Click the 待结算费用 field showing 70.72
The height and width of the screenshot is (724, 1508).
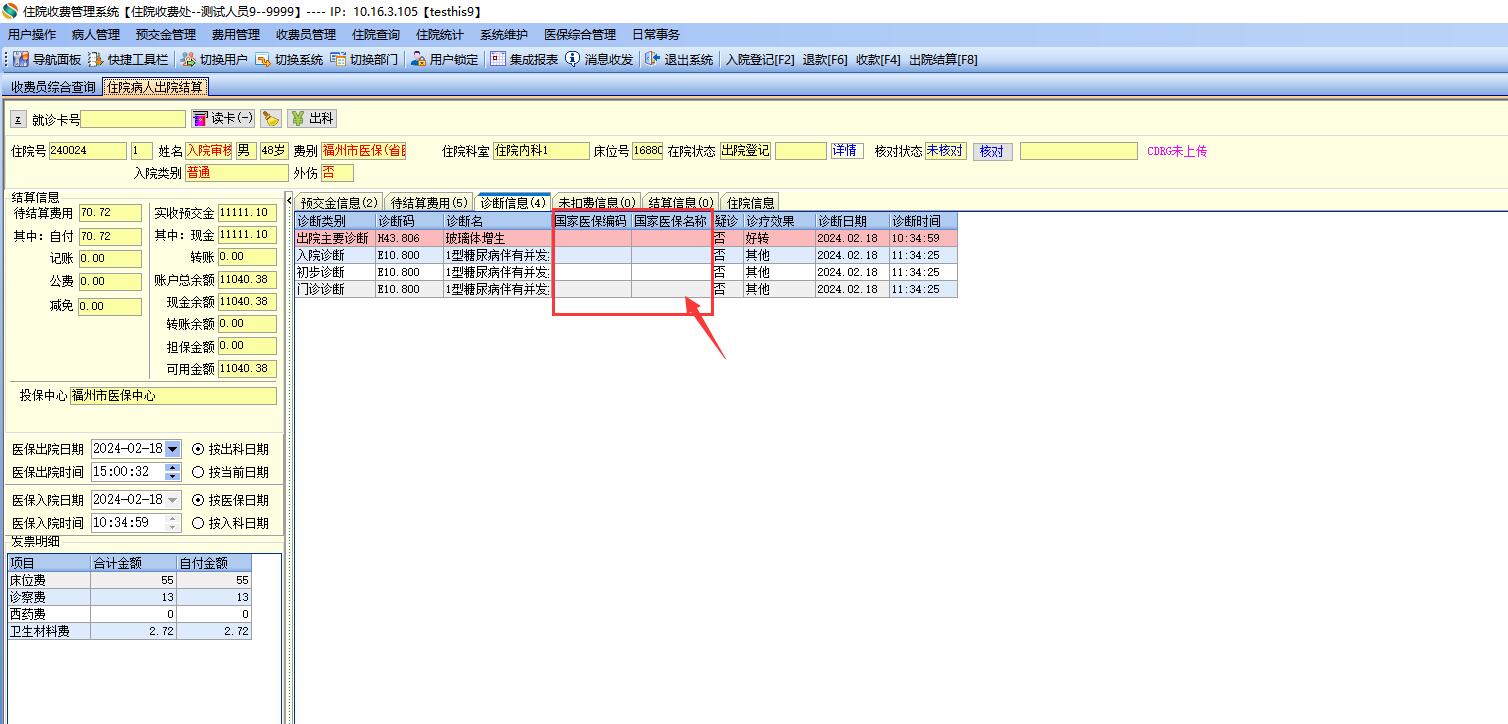pos(110,213)
